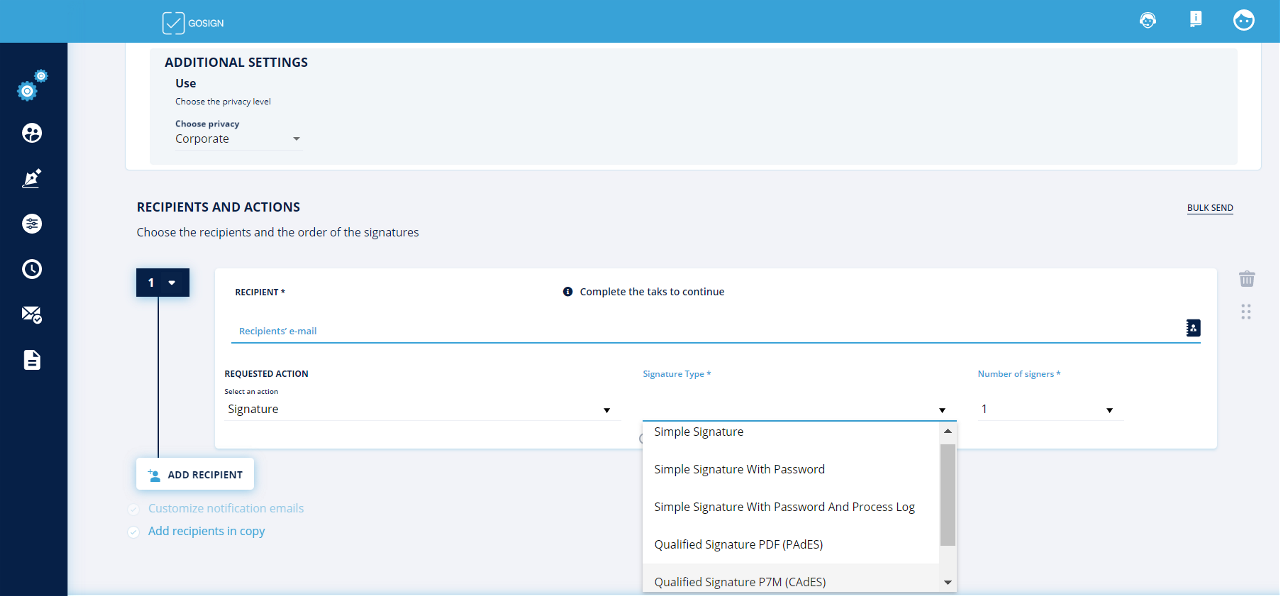Open the address book icon in recipient field
The width and height of the screenshot is (1280, 596).
[1192, 328]
